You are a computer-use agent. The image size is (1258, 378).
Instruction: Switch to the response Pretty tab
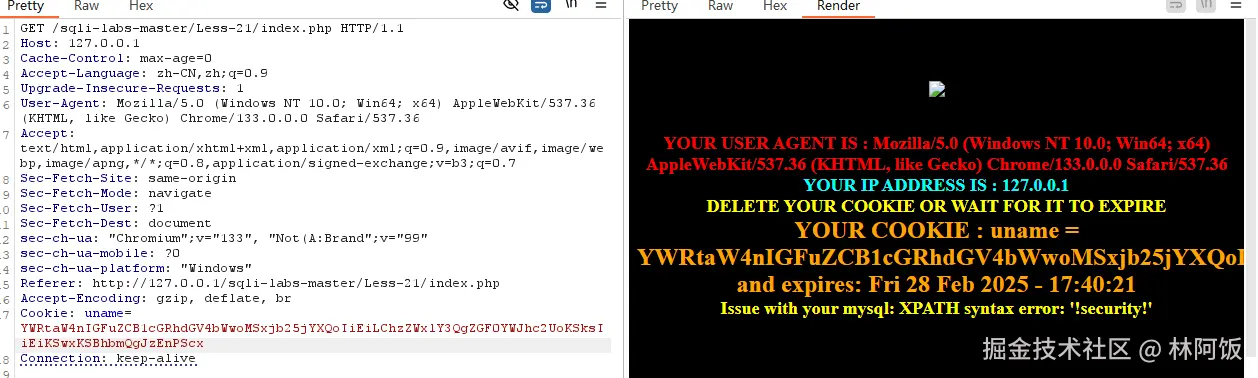click(x=660, y=6)
